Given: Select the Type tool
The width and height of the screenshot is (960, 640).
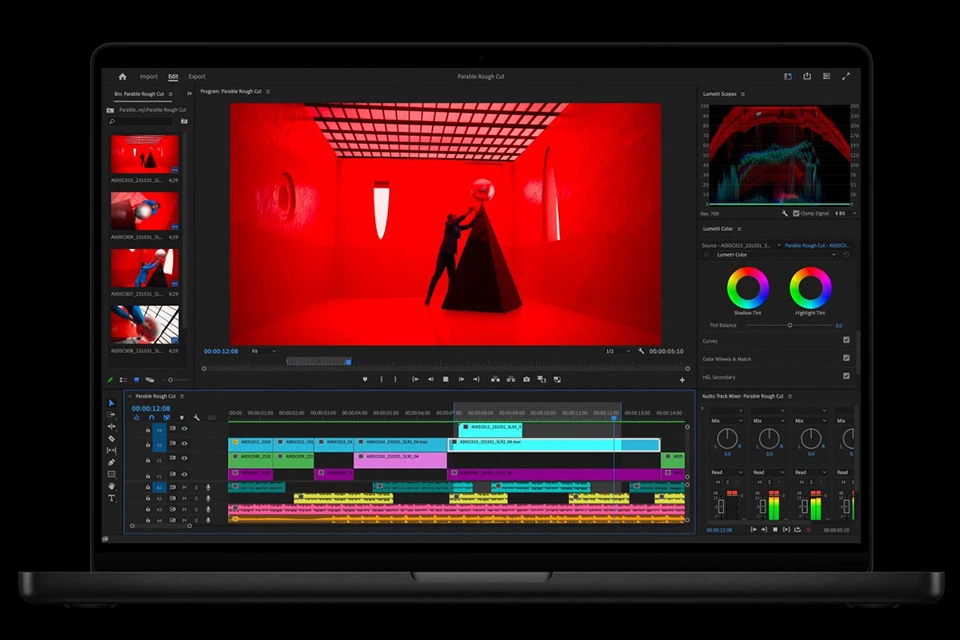Looking at the screenshot, I should 111,498.
